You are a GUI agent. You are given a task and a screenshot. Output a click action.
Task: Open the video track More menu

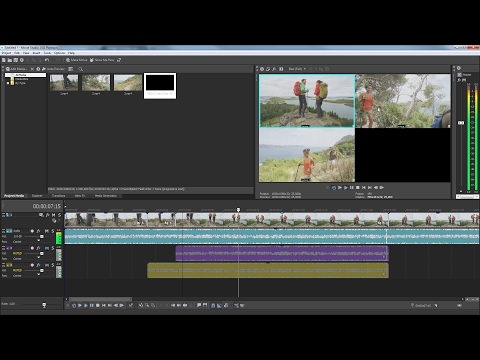click(x=4, y=215)
